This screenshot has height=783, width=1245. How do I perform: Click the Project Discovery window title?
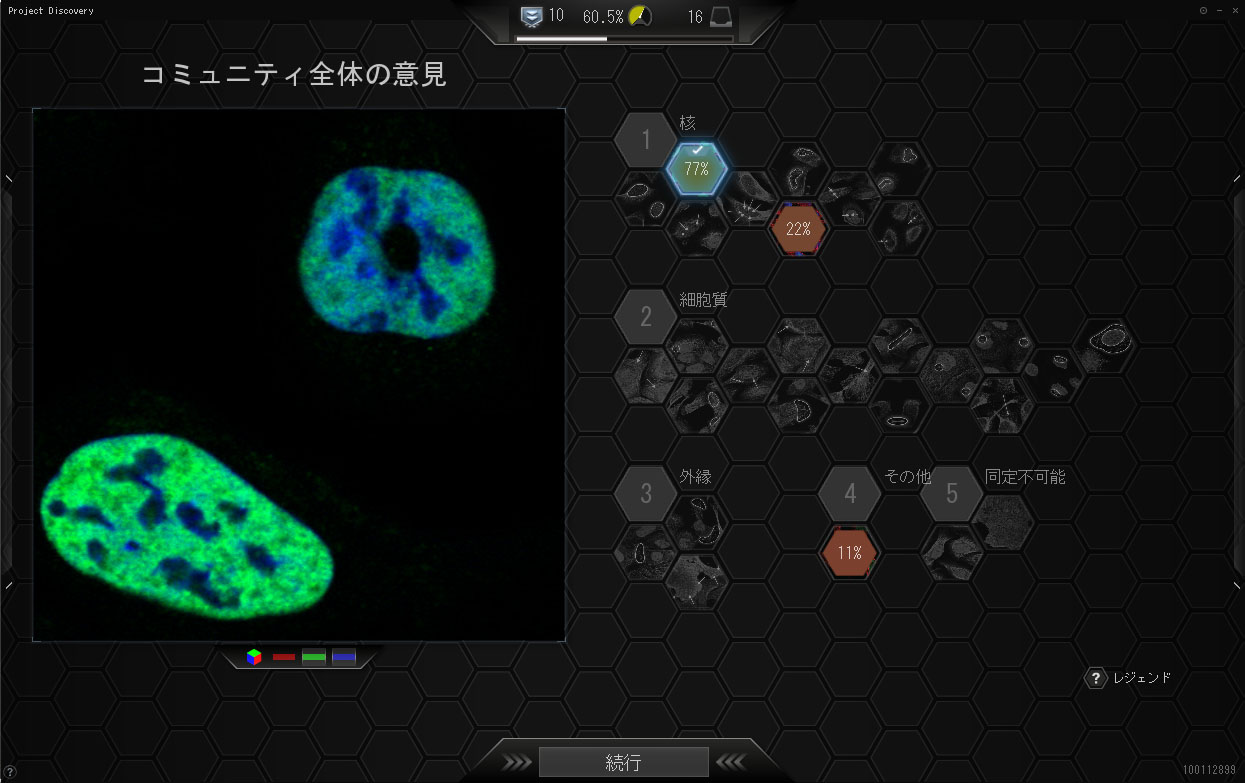pyautogui.click(x=51, y=10)
